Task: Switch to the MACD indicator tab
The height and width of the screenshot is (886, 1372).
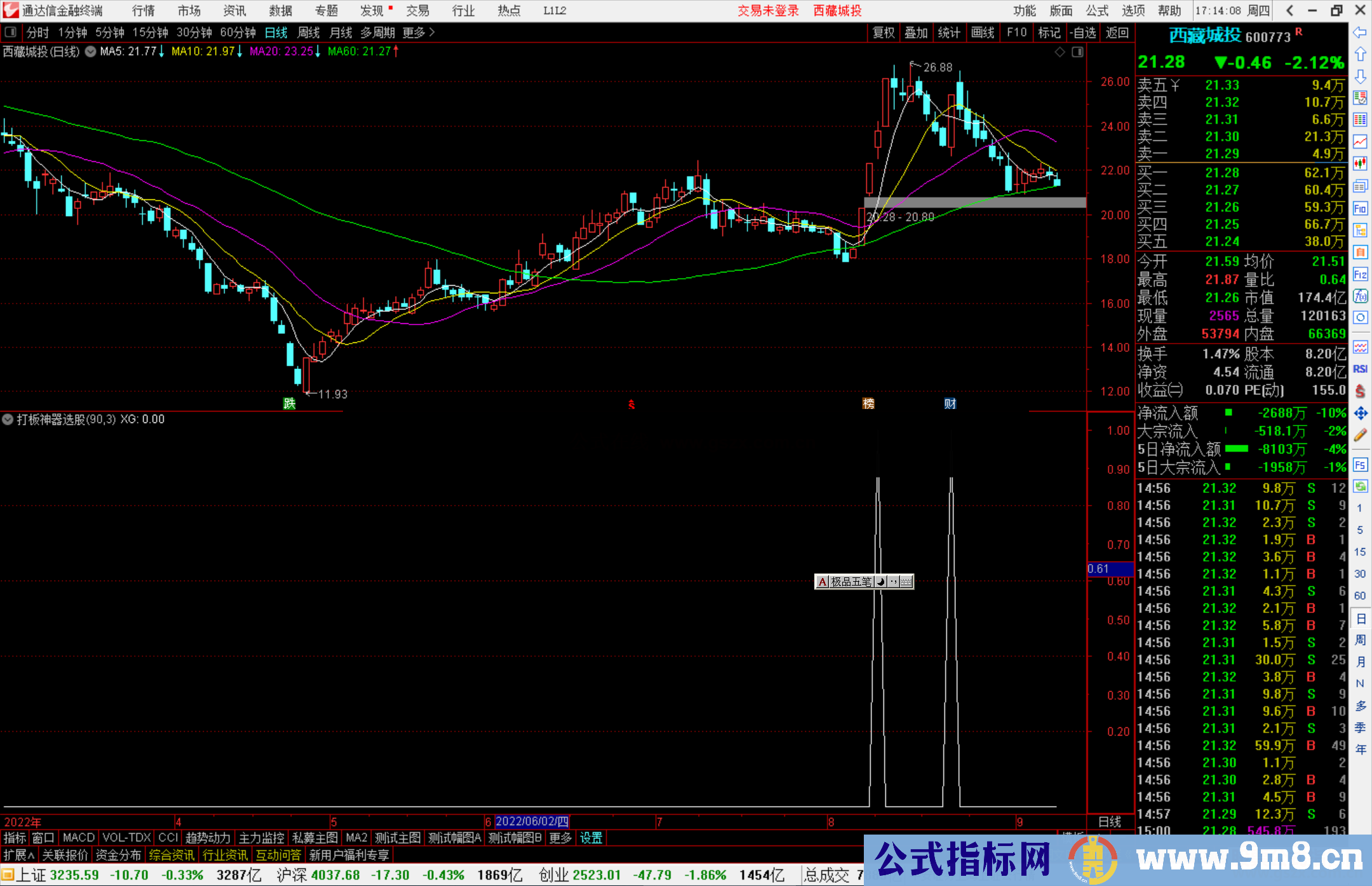Action: click(78, 838)
